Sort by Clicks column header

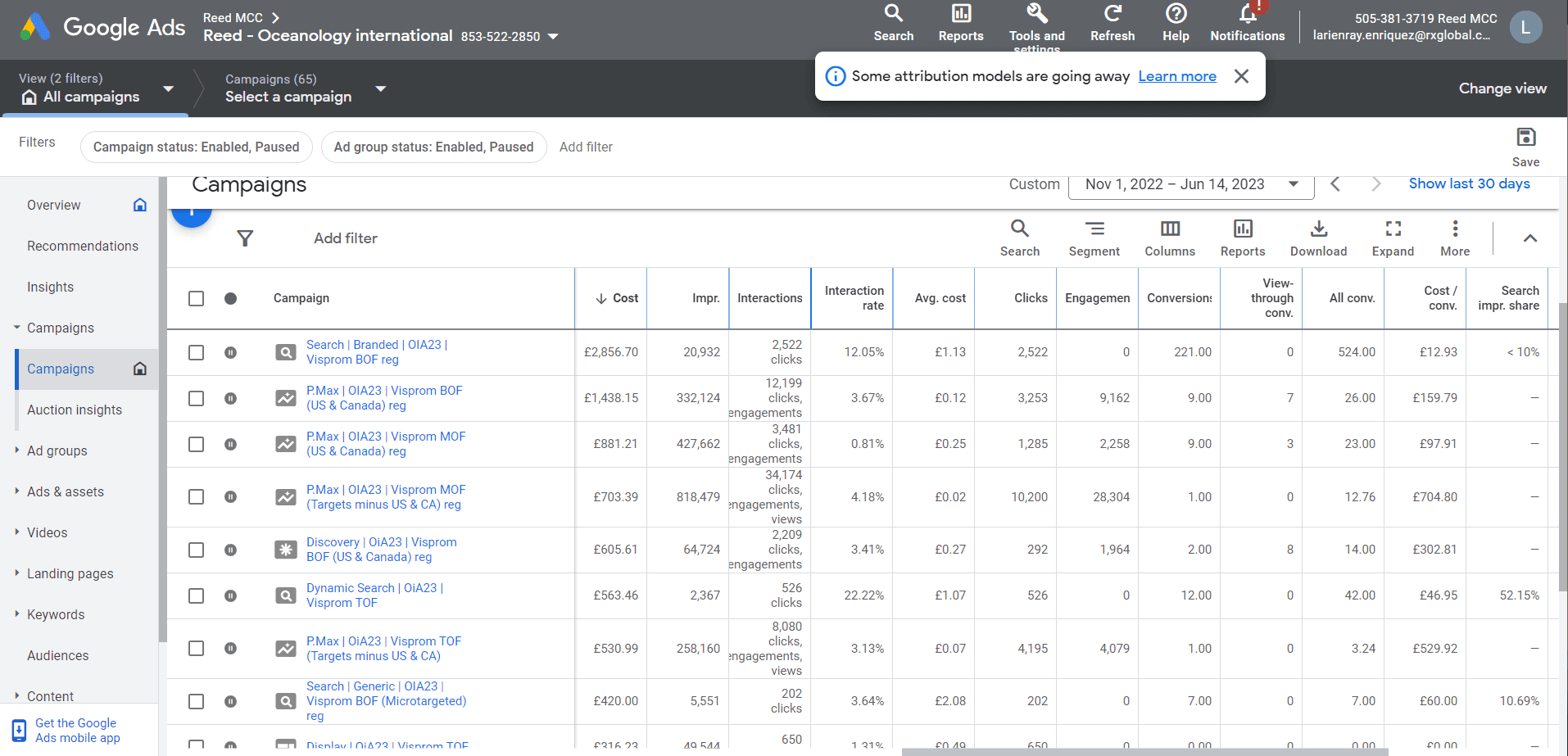point(1031,298)
